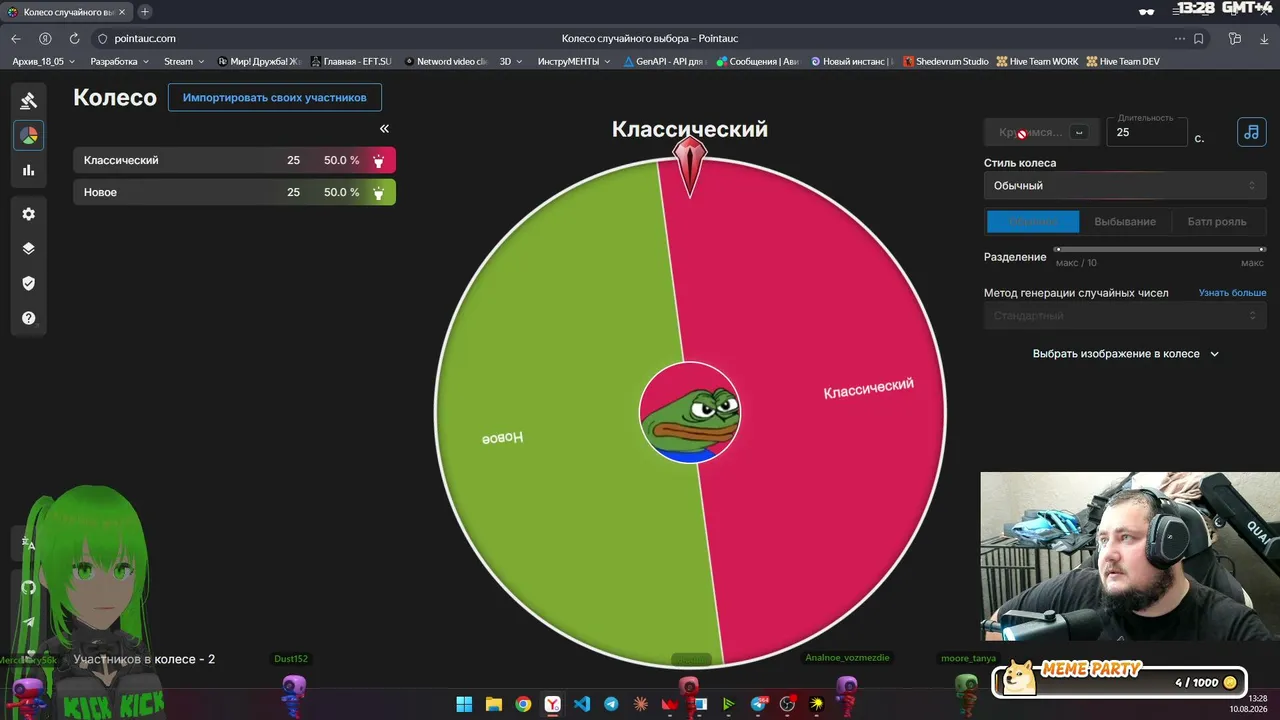Open the Главная - EFT.SU bookmark

click(351, 62)
